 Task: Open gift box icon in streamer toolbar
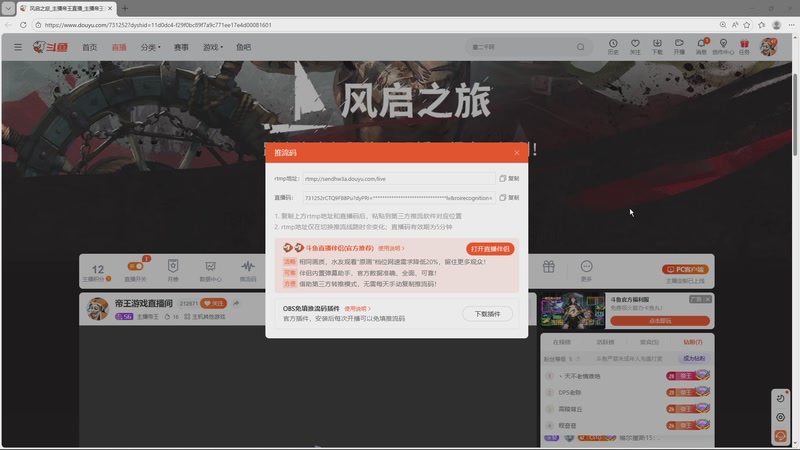click(x=548, y=267)
